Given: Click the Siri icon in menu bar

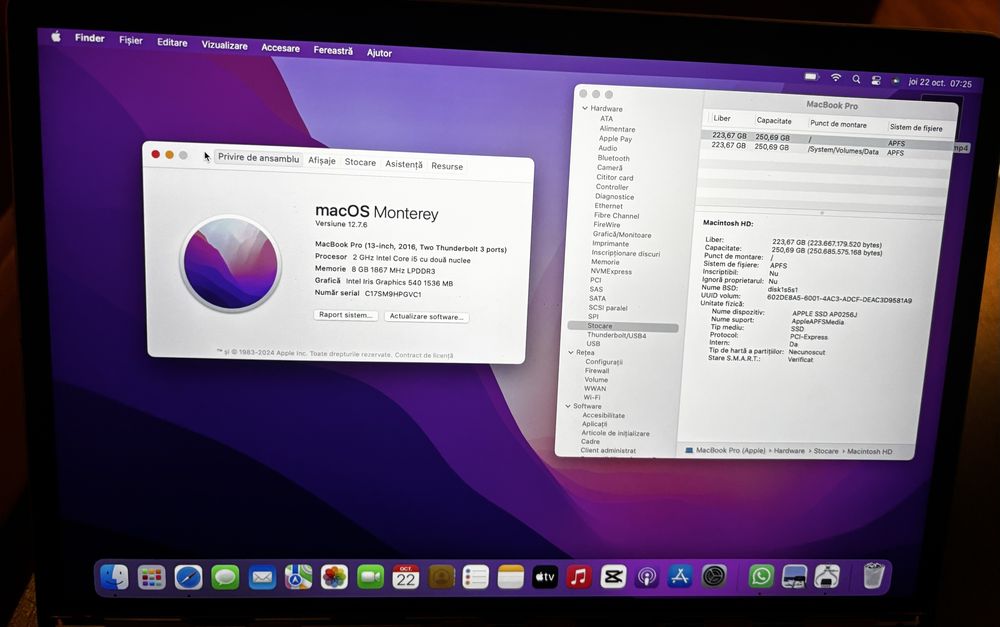Looking at the screenshot, I should point(895,81).
